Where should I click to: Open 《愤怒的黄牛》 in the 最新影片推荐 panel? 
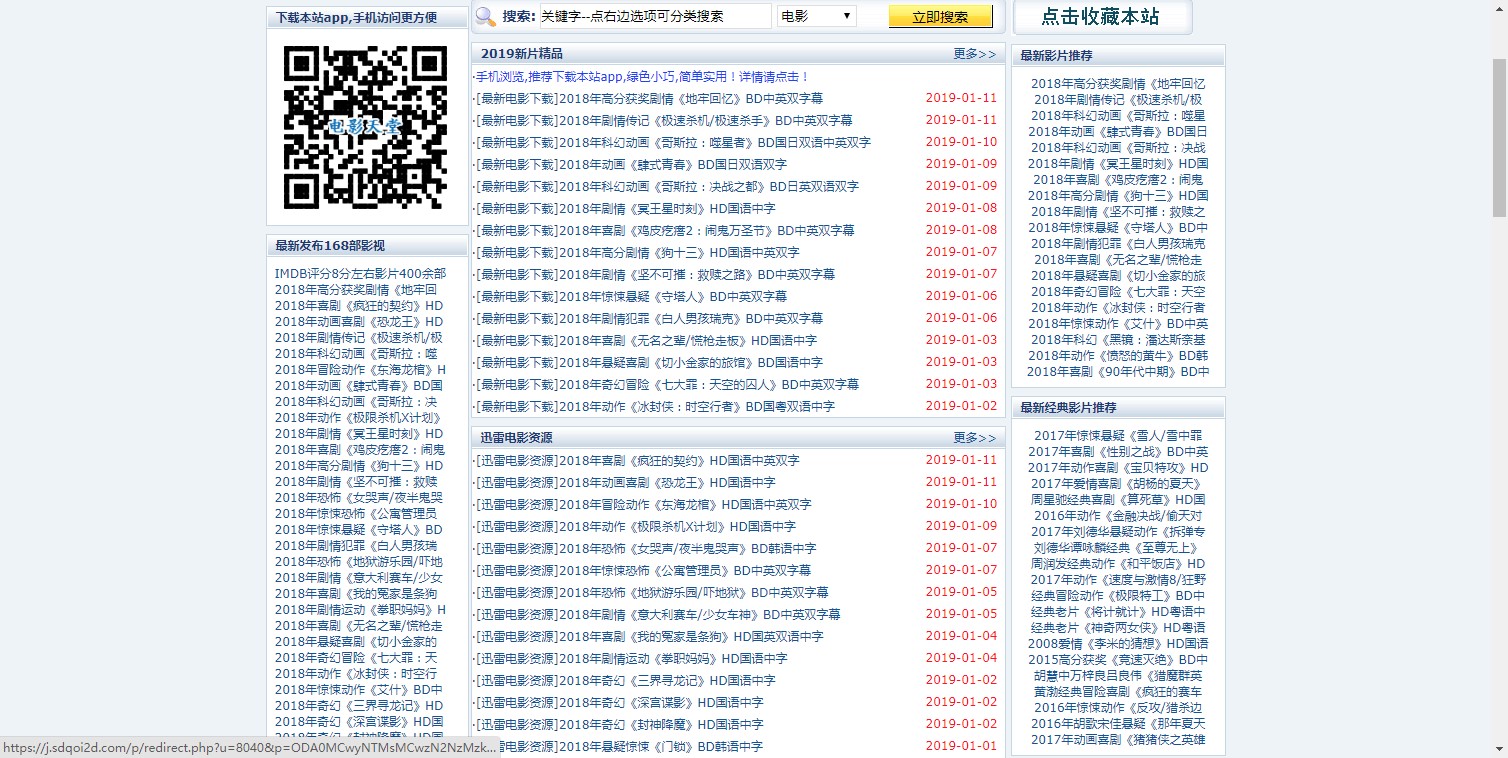tap(1118, 355)
